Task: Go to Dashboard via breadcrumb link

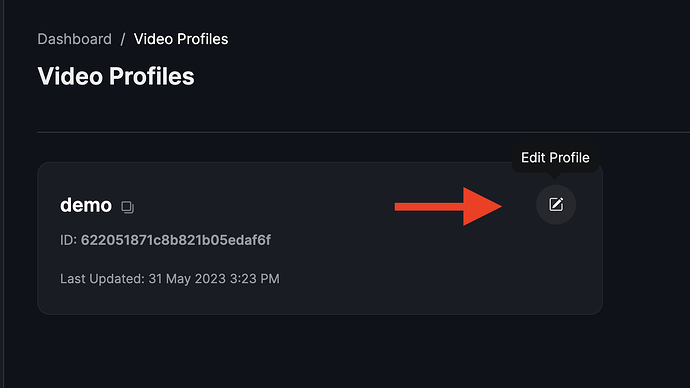Action: coord(74,39)
